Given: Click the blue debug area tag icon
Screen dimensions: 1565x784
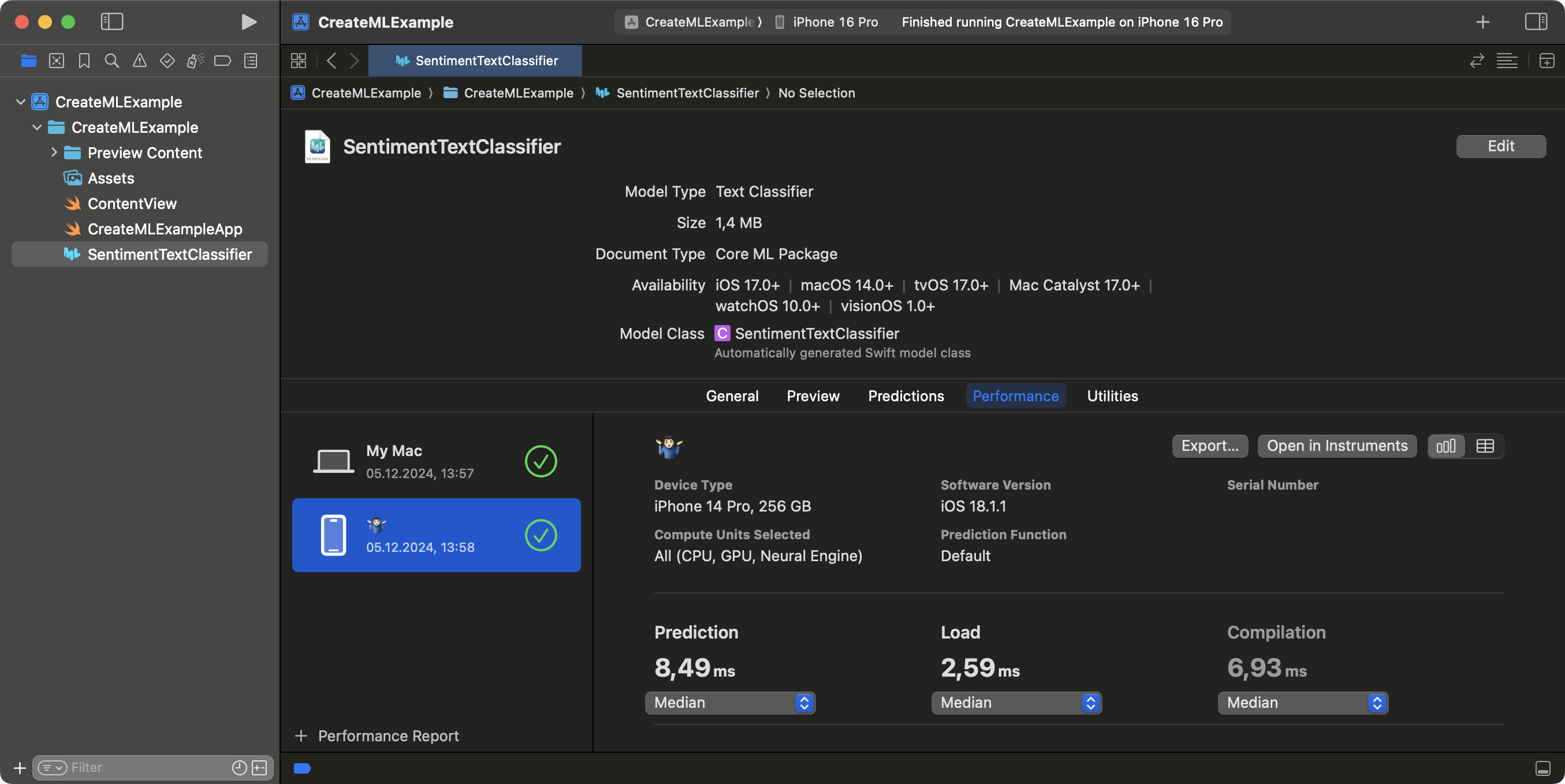Looking at the screenshot, I should [x=302, y=768].
